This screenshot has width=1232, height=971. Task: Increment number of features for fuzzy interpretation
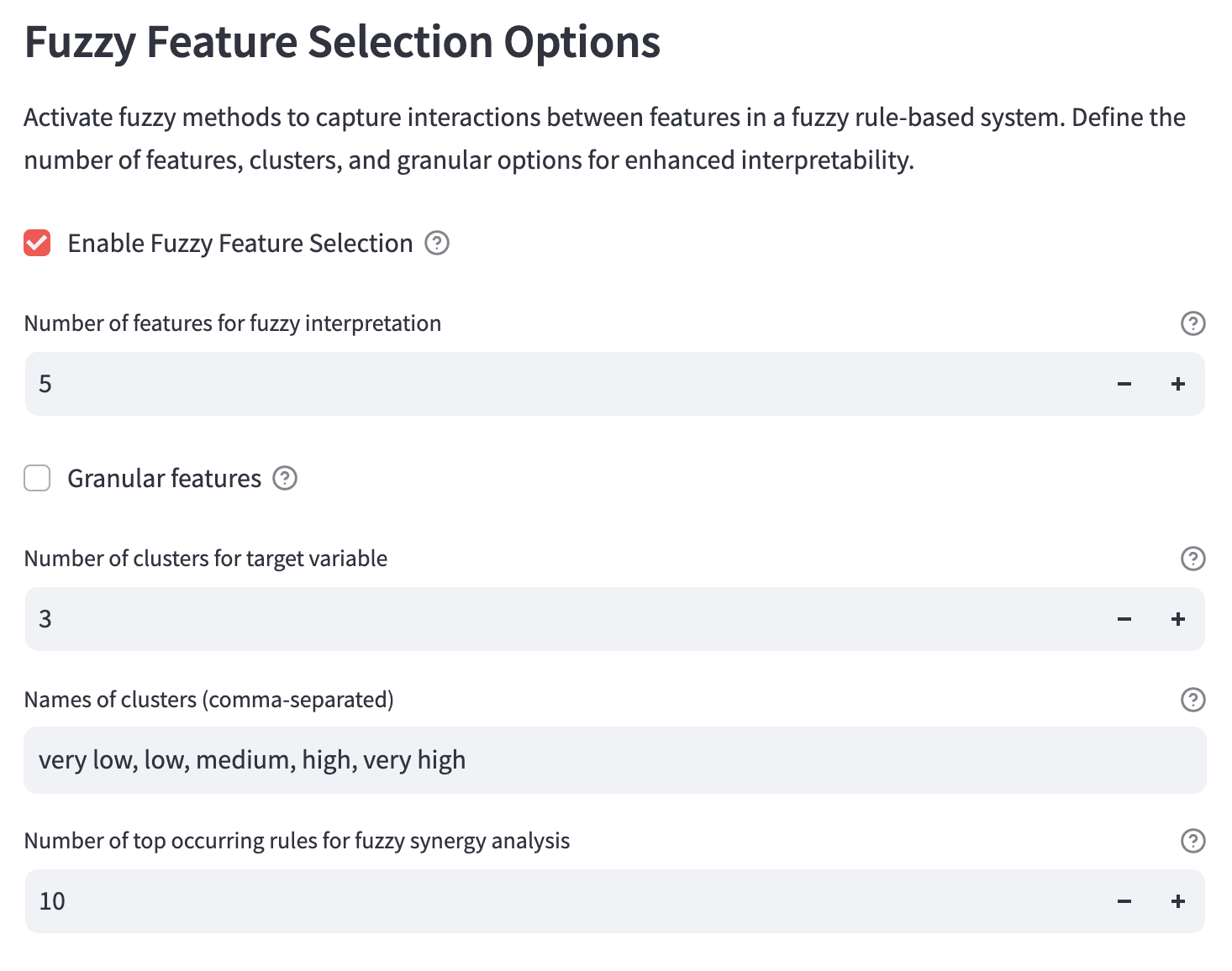1177,384
